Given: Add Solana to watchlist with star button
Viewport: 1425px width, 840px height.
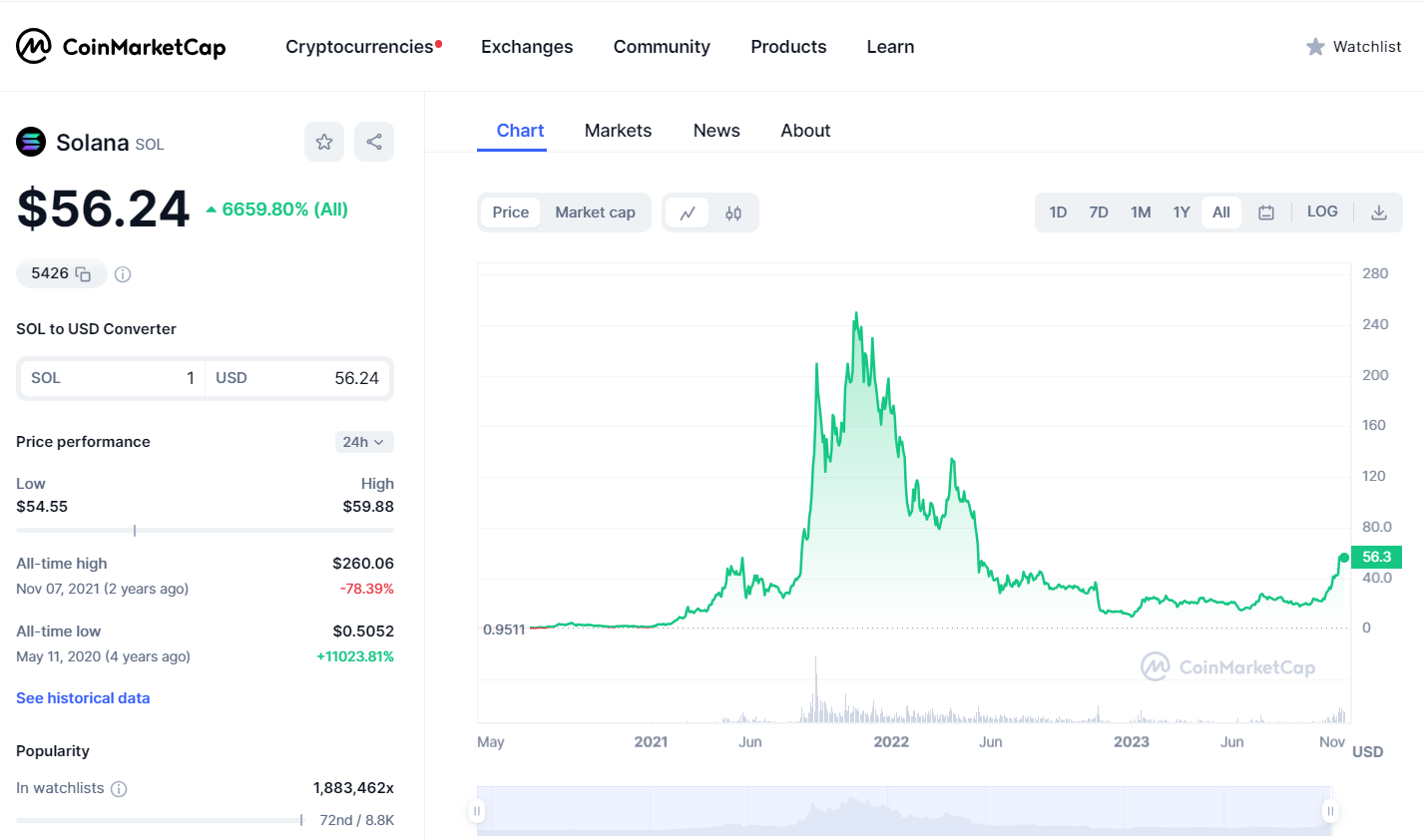Looking at the screenshot, I should point(324,142).
